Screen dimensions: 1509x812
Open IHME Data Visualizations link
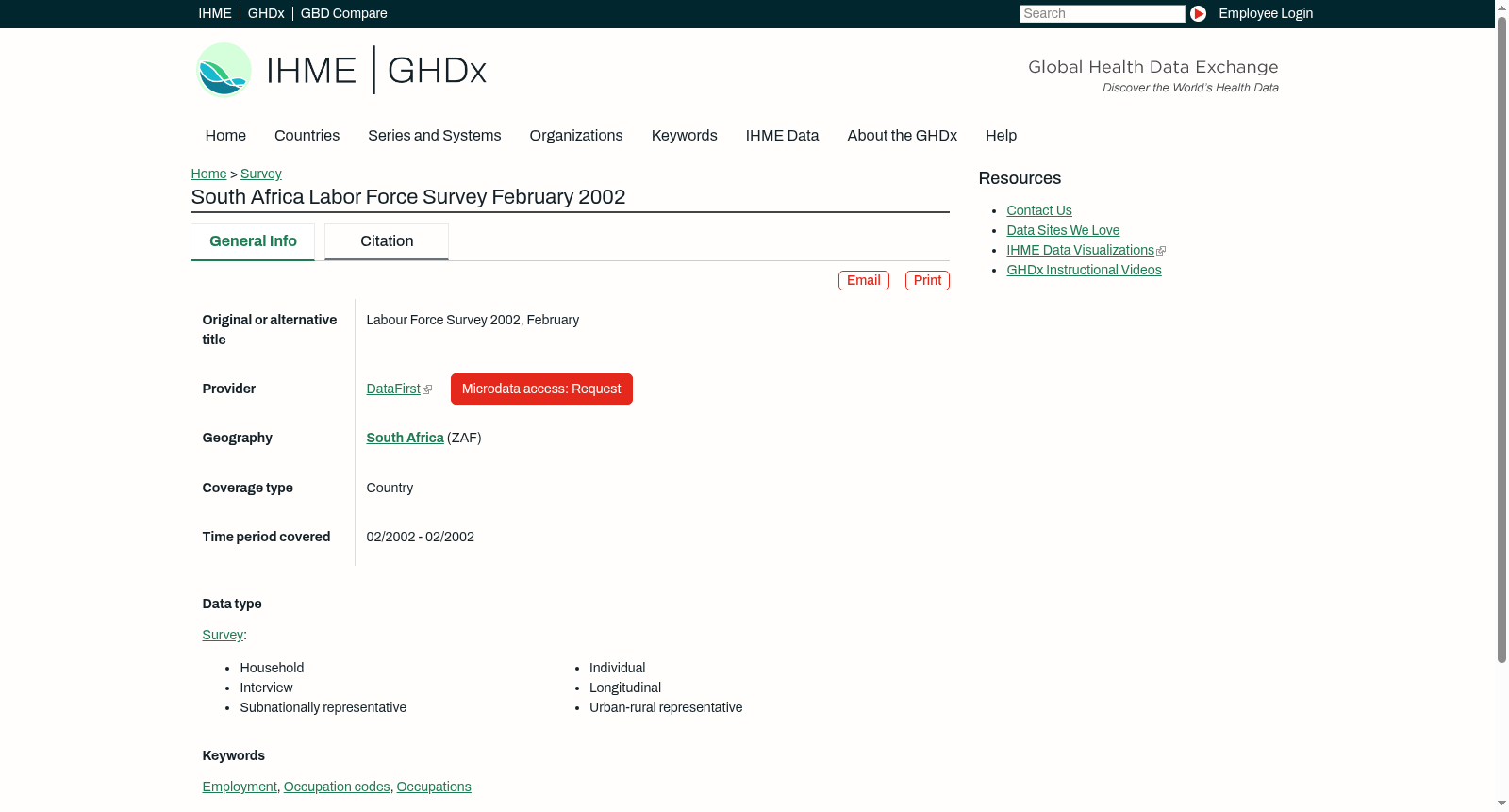coord(1081,251)
